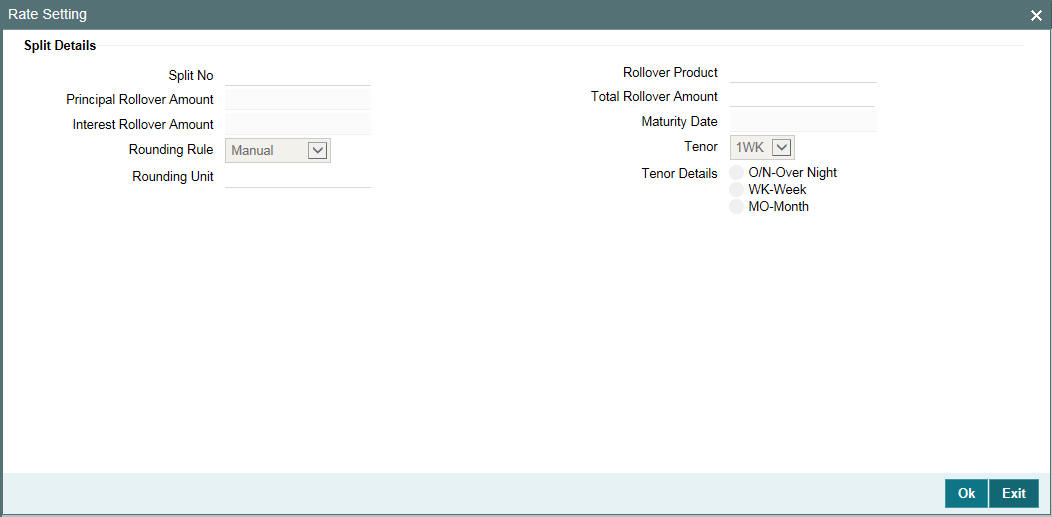The height and width of the screenshot is (517, 1052).
Task: Expand the Tenor dropdown showing 1WK
Action: pyautogui.click(x=762, y=147)
